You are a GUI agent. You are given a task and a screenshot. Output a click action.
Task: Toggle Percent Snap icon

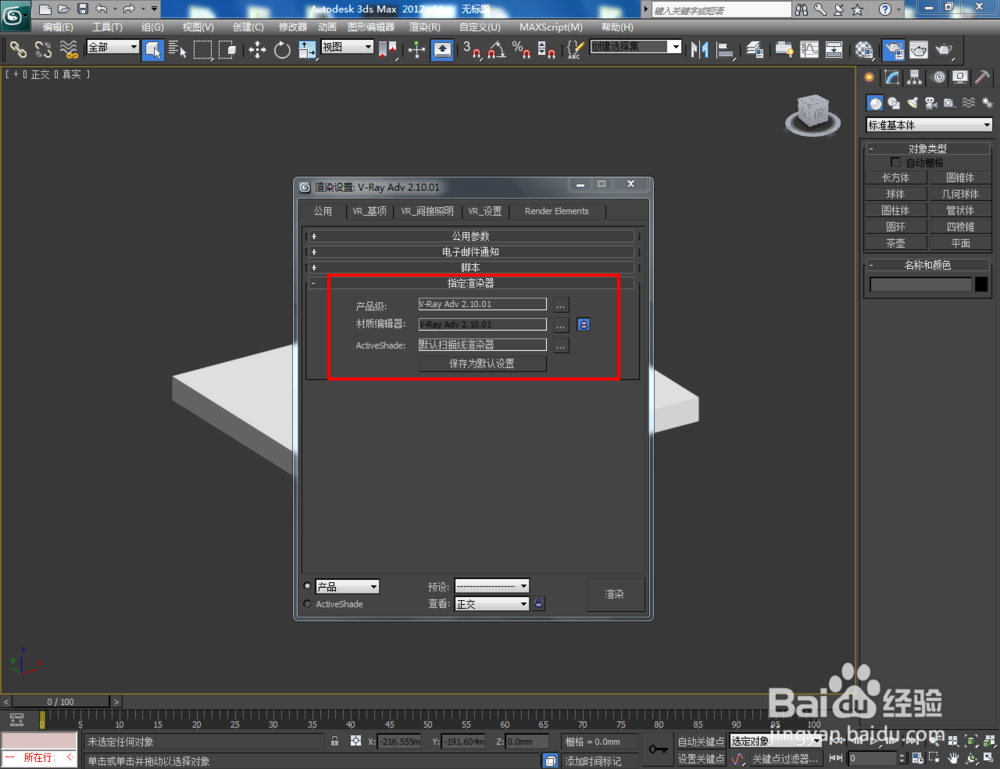coord(521,49)
